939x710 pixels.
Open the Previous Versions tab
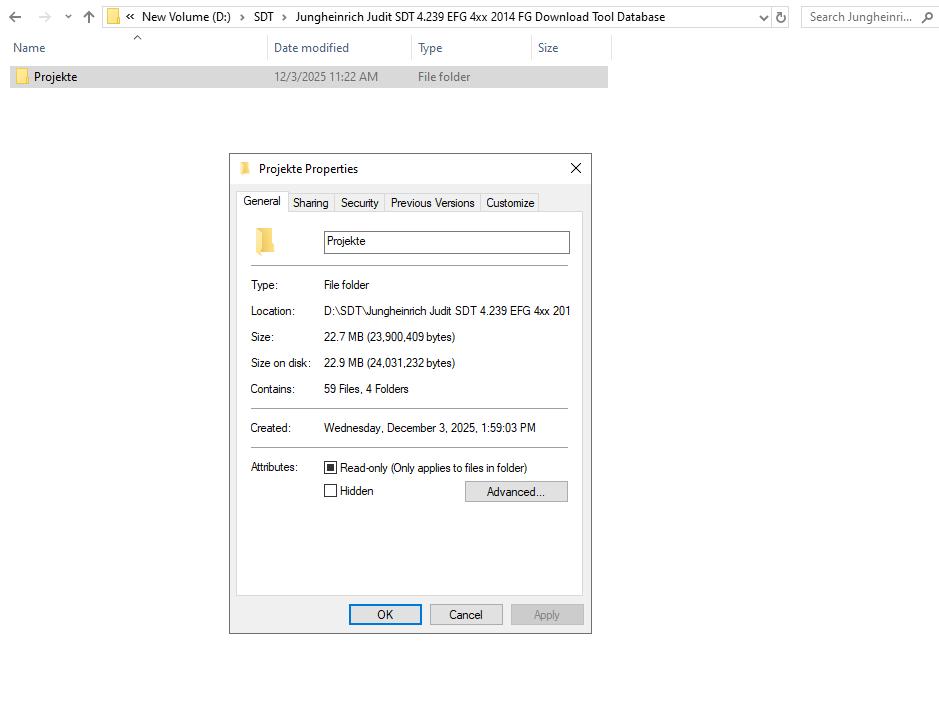pos(432,203)
